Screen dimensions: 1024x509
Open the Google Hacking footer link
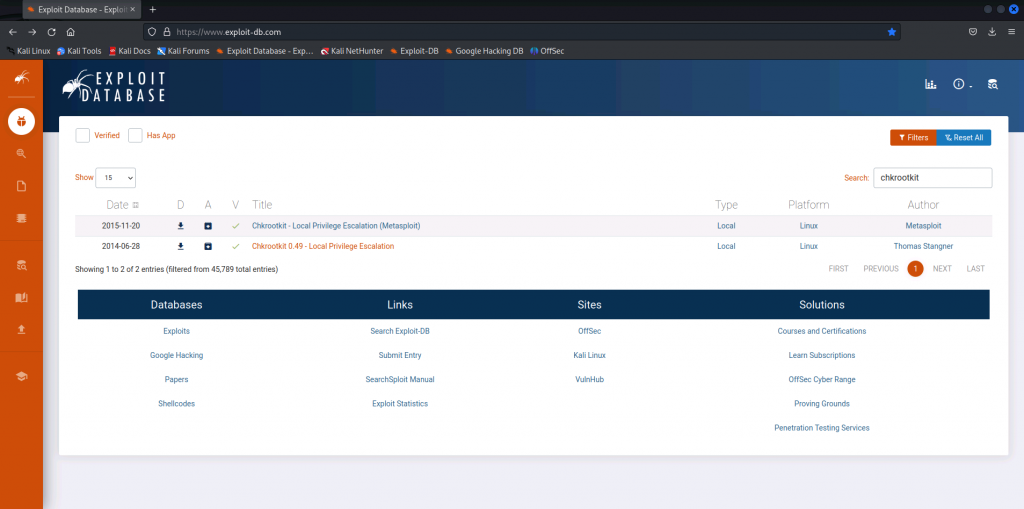pyautogui.click(x=176, y=355)
